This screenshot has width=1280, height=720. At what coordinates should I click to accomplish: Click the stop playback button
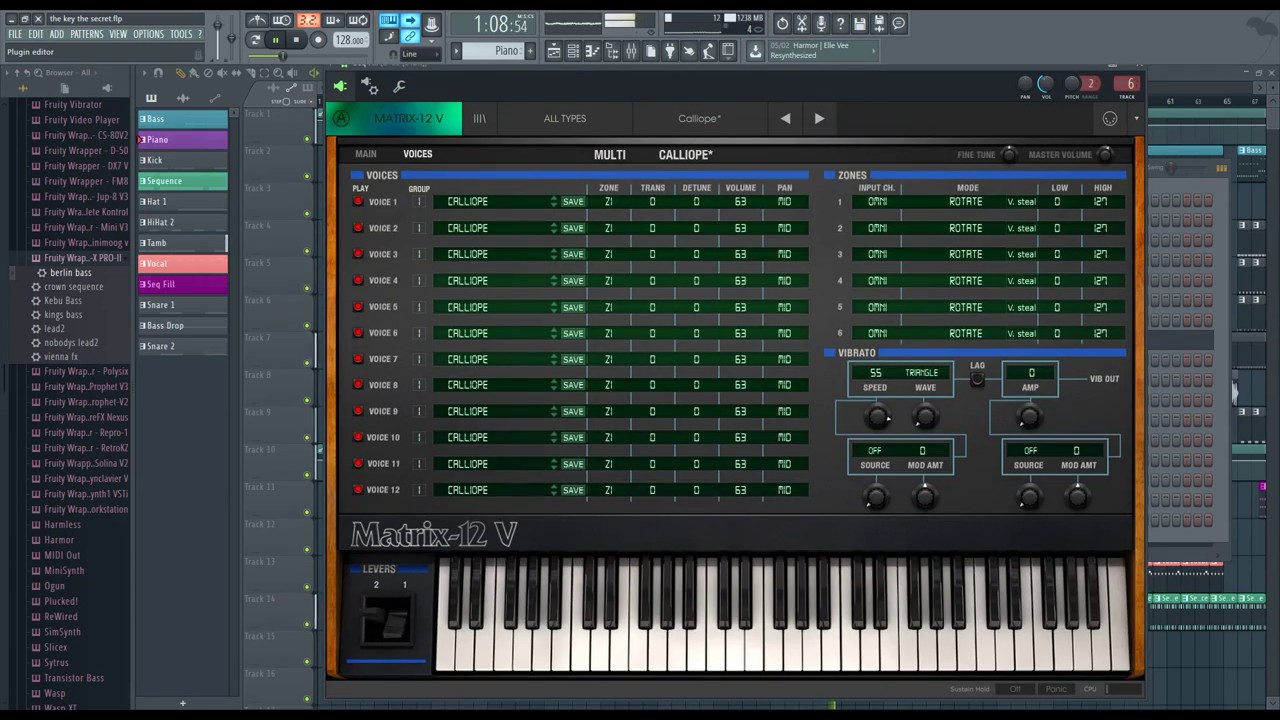(296, 40)
